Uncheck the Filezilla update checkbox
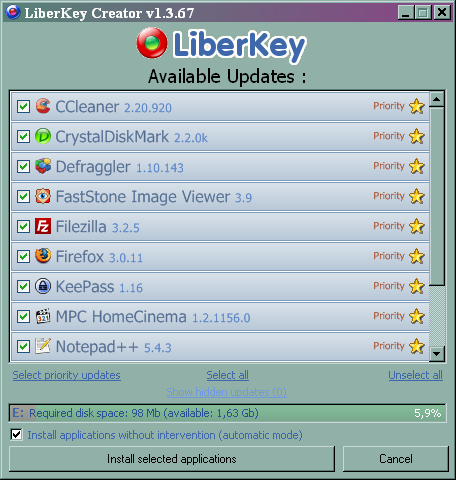Screen dimensions: 456x480 tap(23, 227)
